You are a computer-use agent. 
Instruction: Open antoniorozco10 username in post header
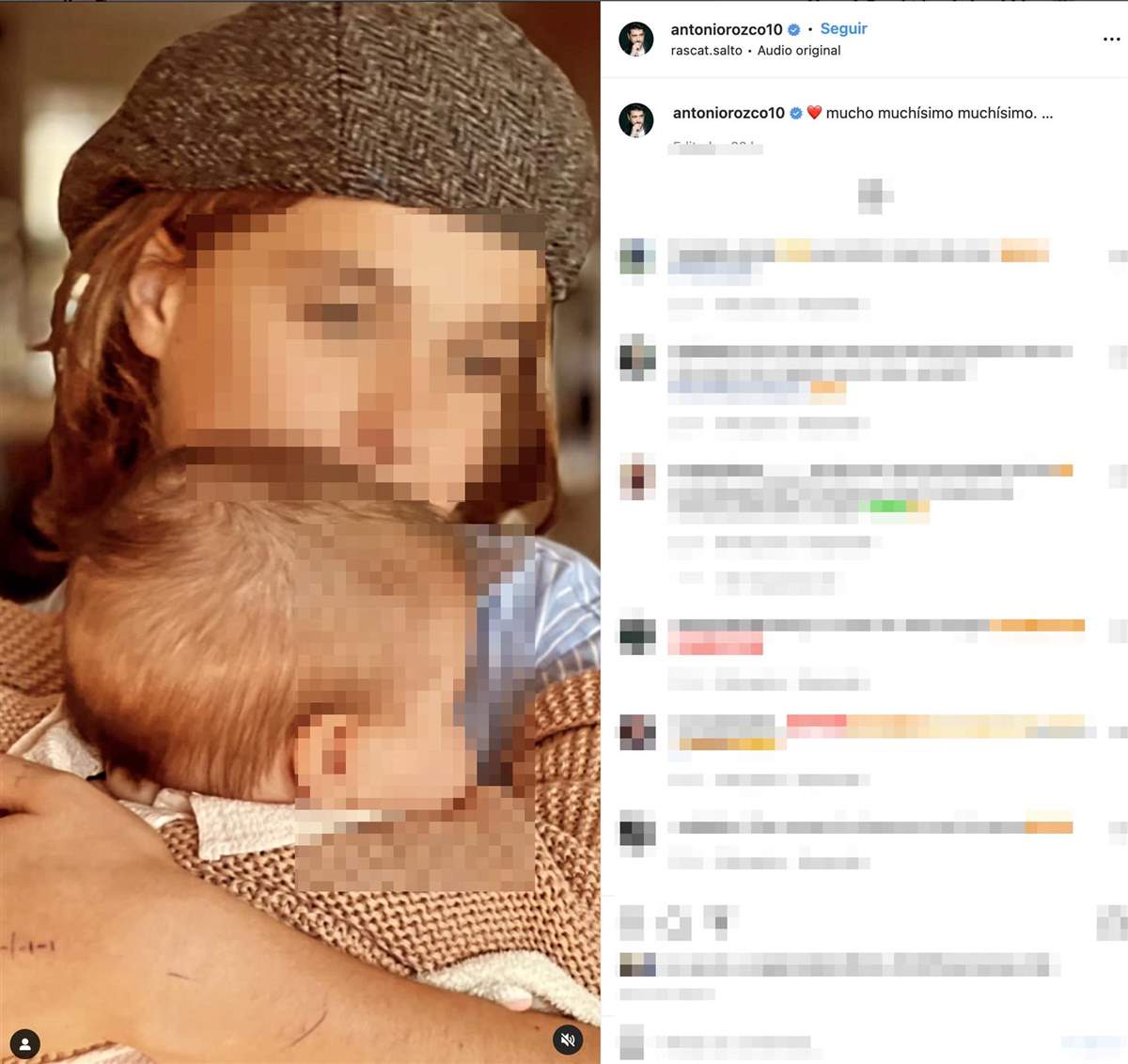tap(726, 29)
